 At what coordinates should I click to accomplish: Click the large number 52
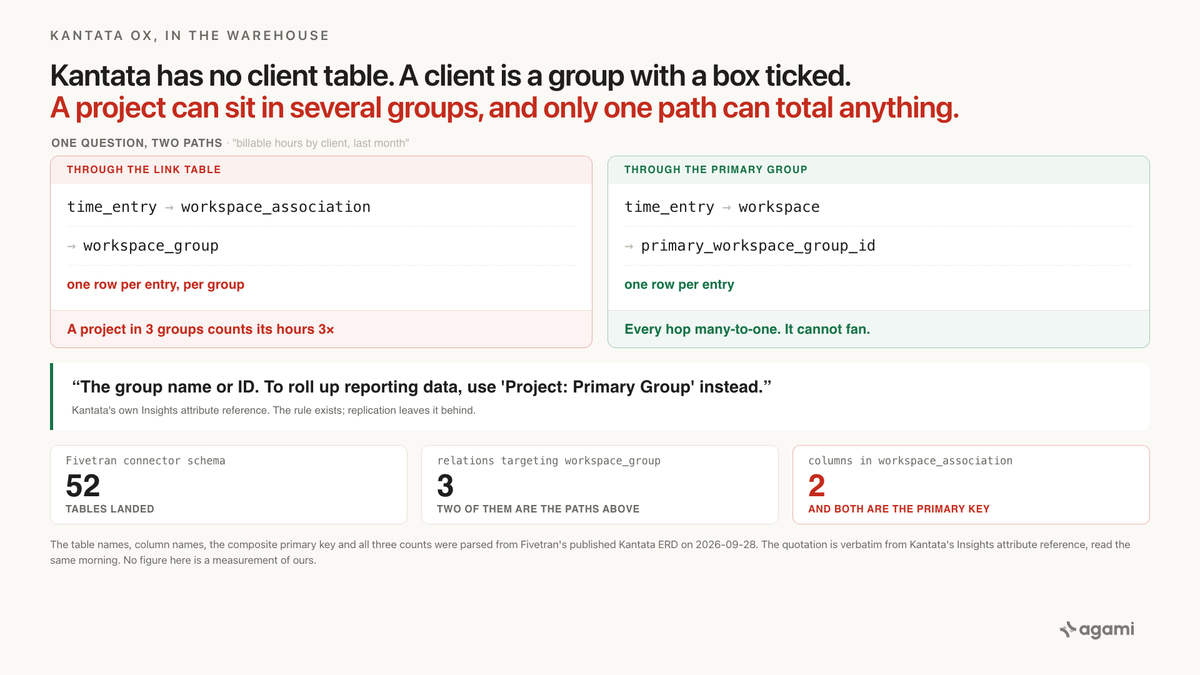pyautogui.click(x=83, y=485)
